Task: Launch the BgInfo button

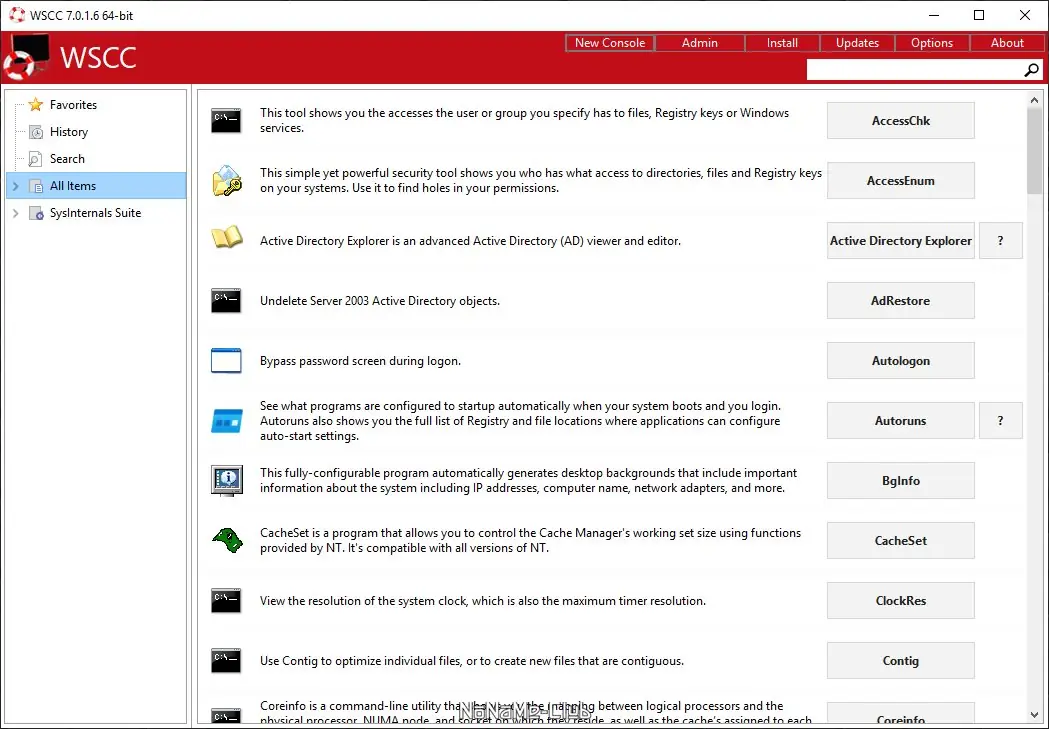Action: coord(900,480)
